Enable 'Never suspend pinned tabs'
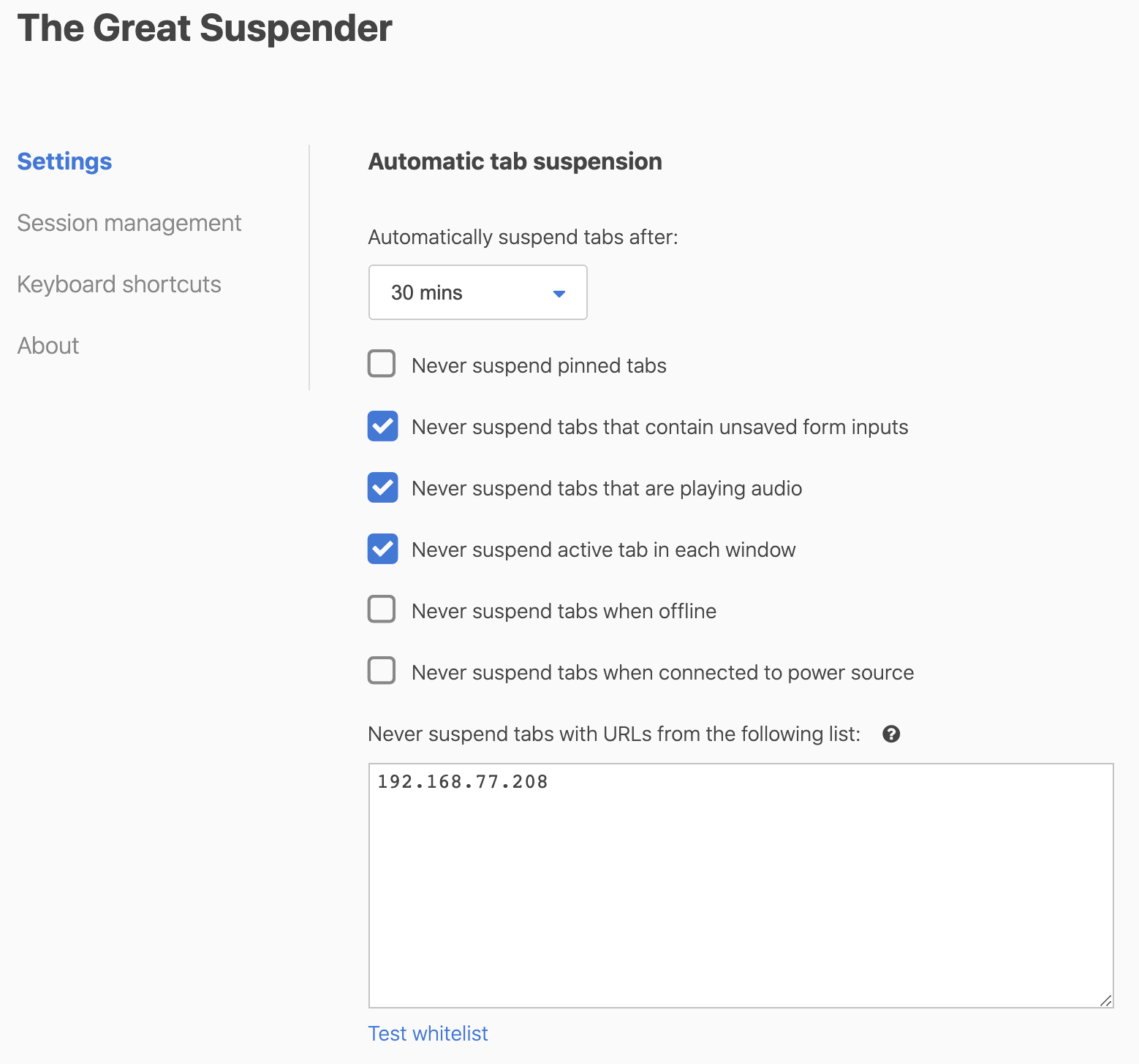The width and height of the screenshot is (1139, 1064). (x=381, y=364)
